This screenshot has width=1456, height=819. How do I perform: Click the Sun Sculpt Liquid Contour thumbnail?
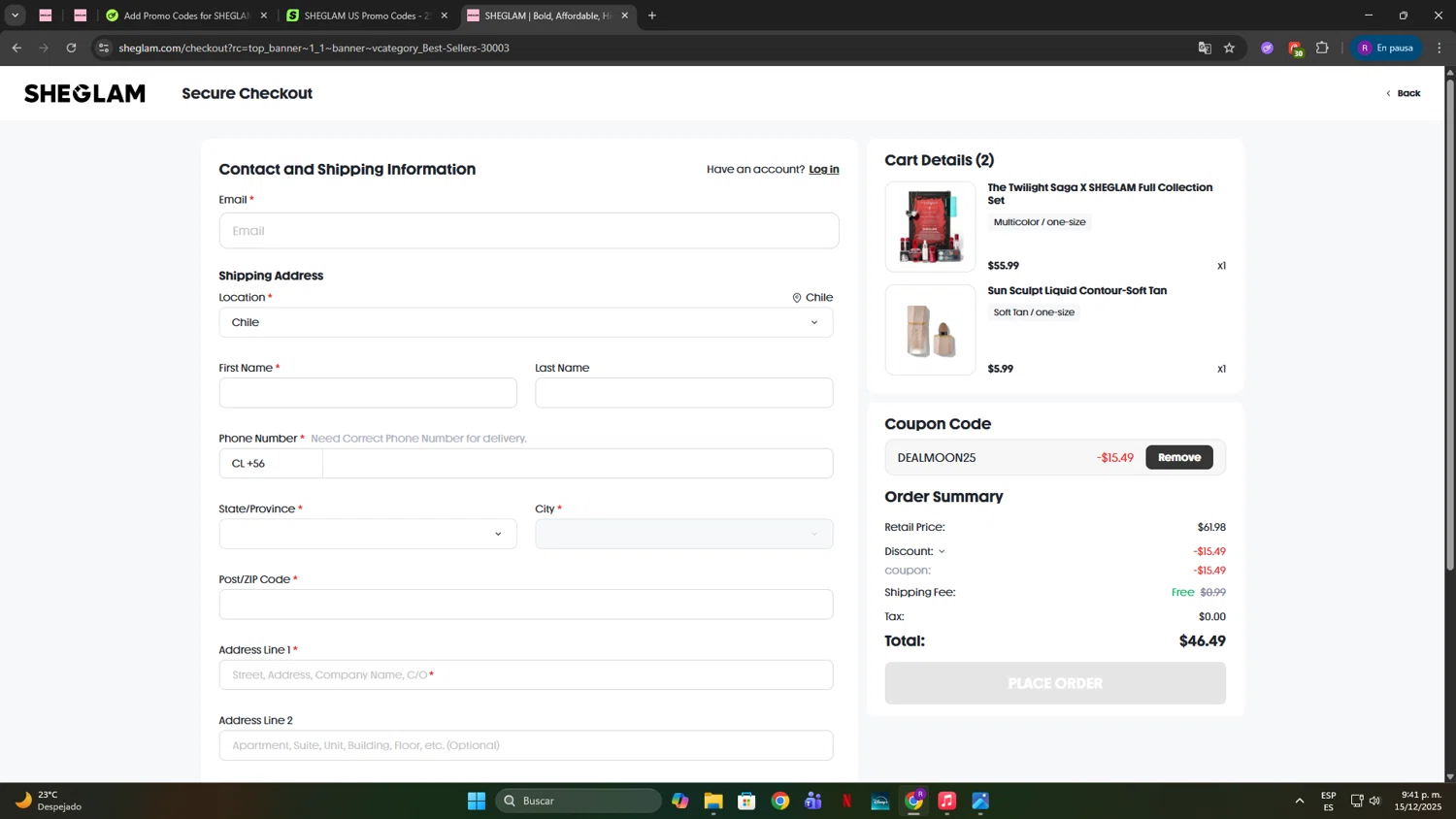pyautogui.click(x=930, y=330)
